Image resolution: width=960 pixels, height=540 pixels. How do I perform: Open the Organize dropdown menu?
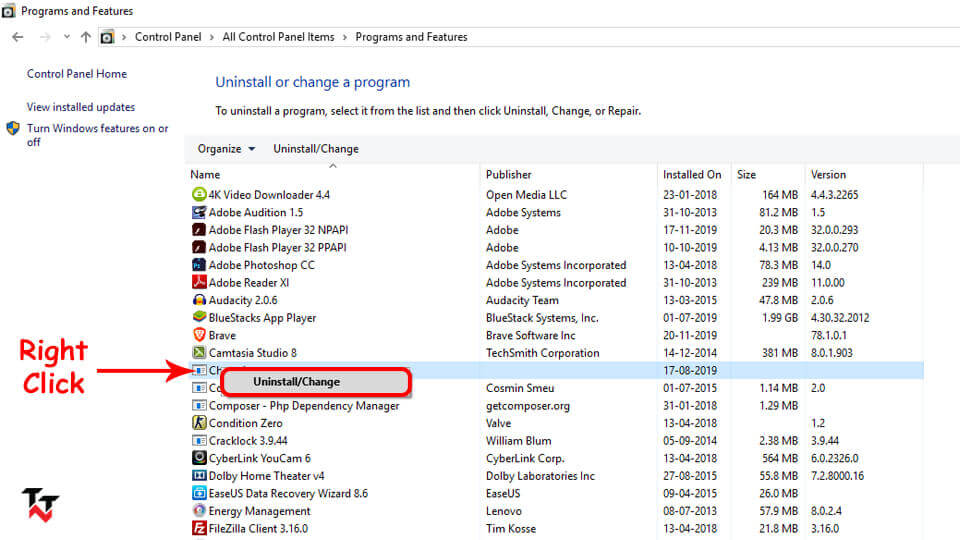(x=226, y=149)
